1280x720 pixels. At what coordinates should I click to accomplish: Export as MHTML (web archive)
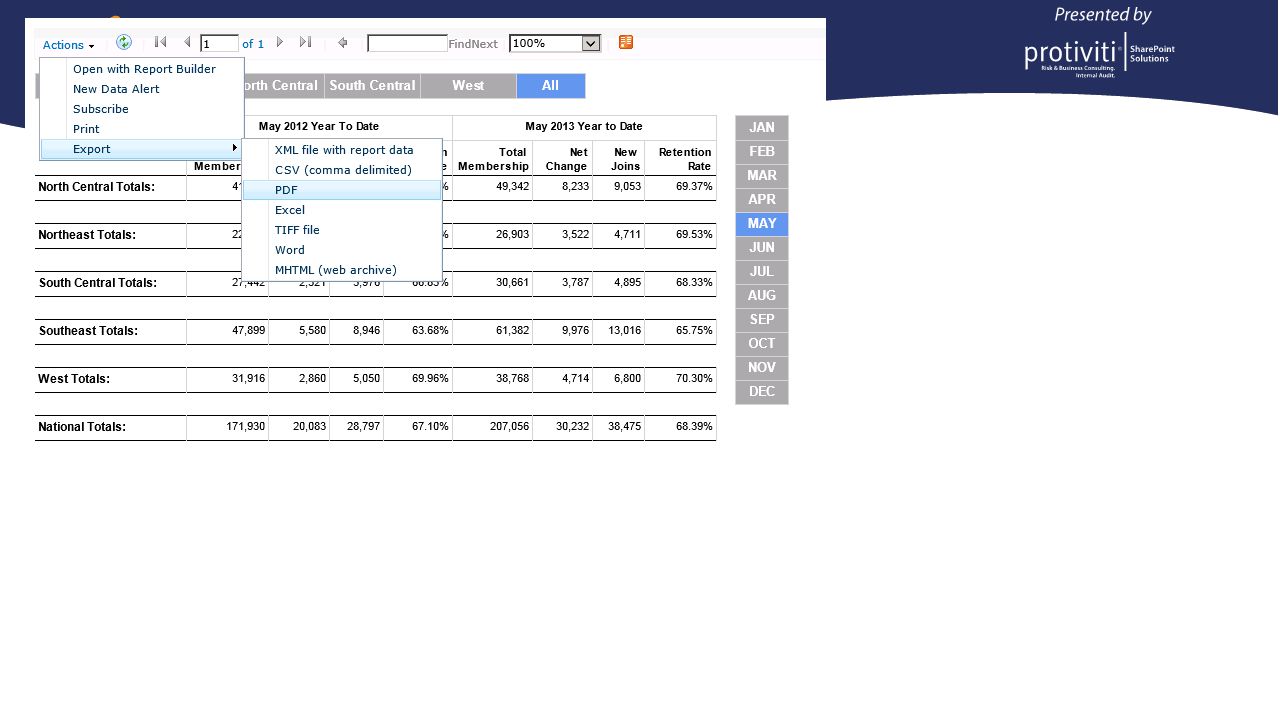pos(336,270)
